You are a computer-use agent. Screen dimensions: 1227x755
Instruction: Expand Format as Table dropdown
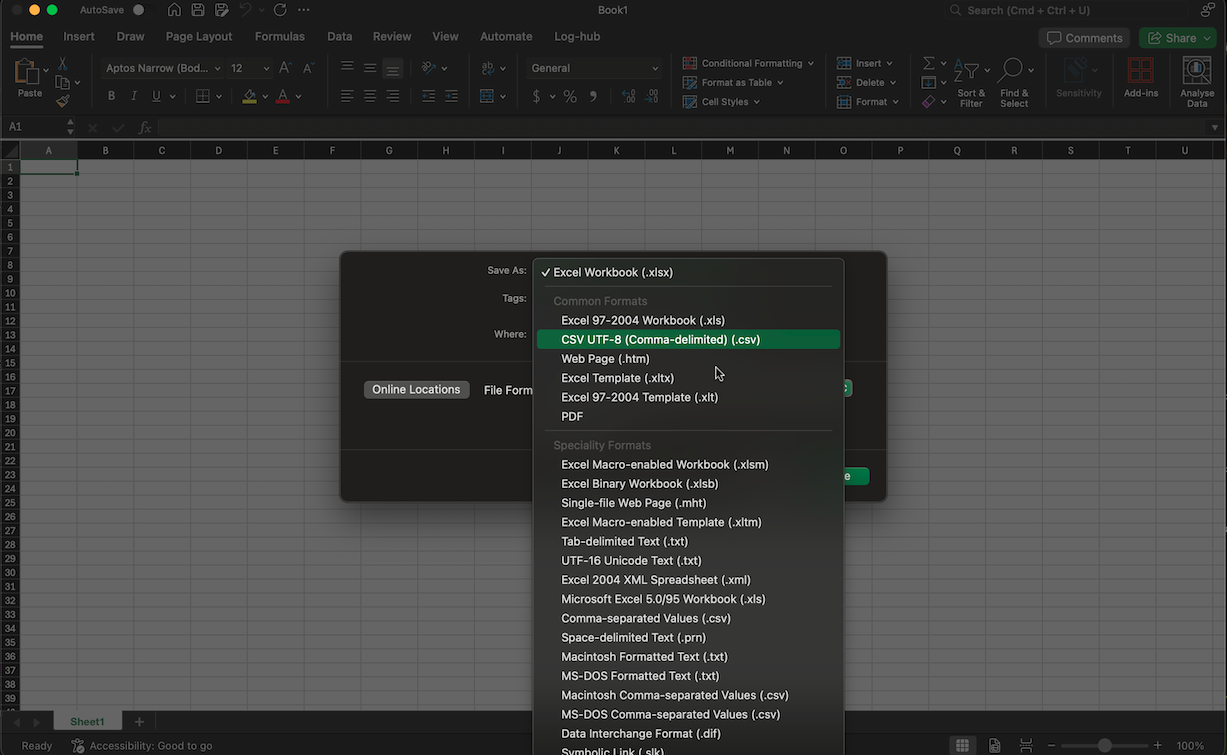780,83
